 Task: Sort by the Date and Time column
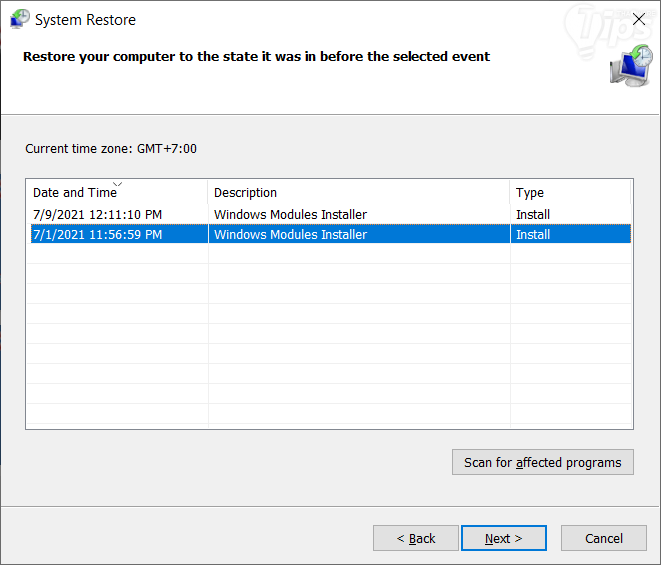[x=117, y=192]
